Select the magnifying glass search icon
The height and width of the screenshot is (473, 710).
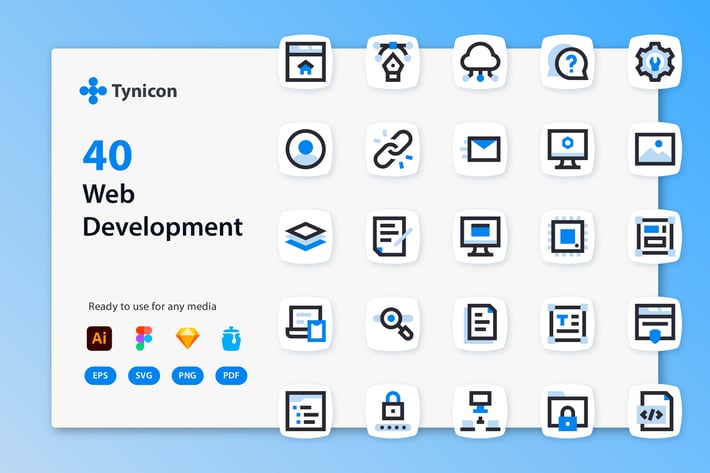(393, 324)
